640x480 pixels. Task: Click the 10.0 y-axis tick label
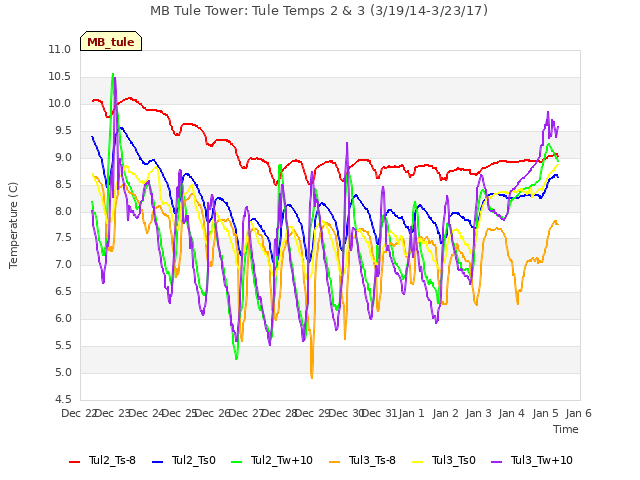tap(60, 103)
